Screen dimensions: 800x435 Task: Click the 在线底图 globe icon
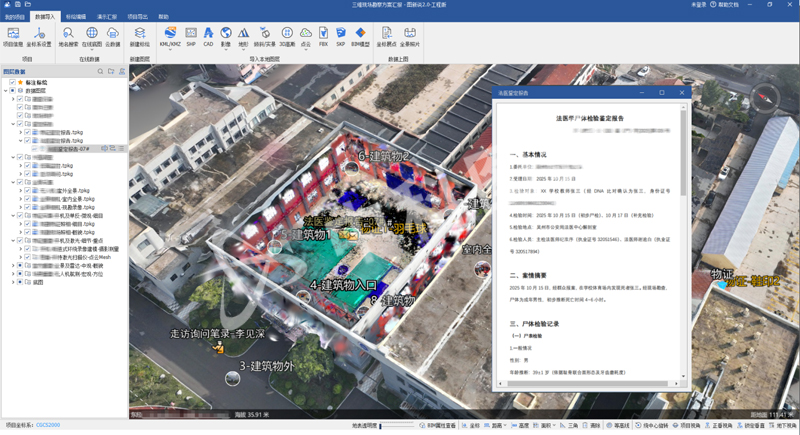(92, 33)
